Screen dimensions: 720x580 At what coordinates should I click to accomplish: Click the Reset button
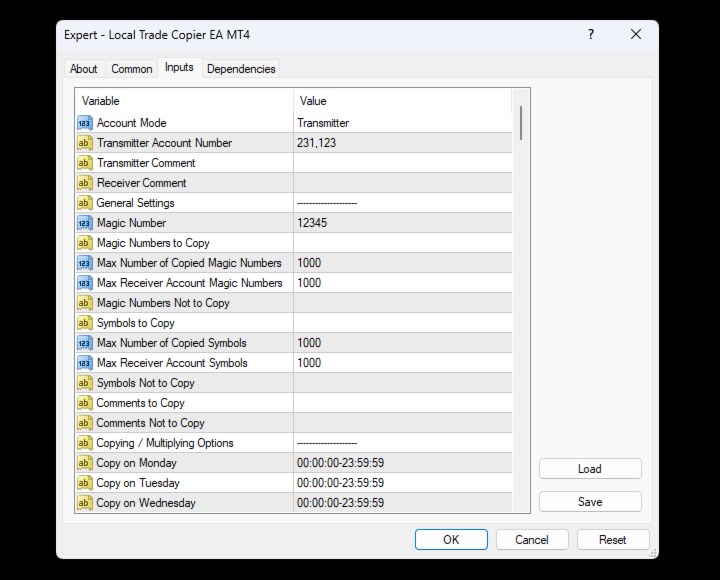(x=613, y=540)
